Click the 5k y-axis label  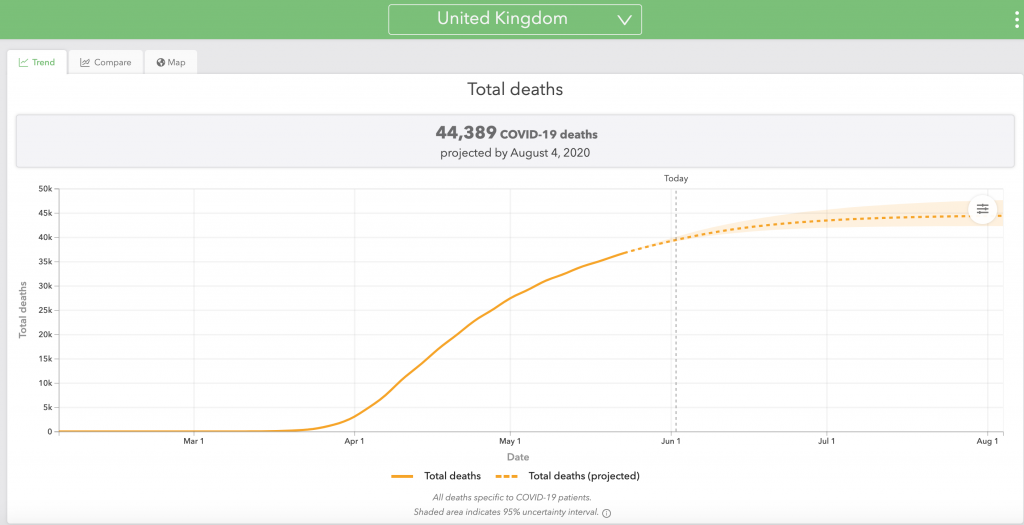coord(48,407)
